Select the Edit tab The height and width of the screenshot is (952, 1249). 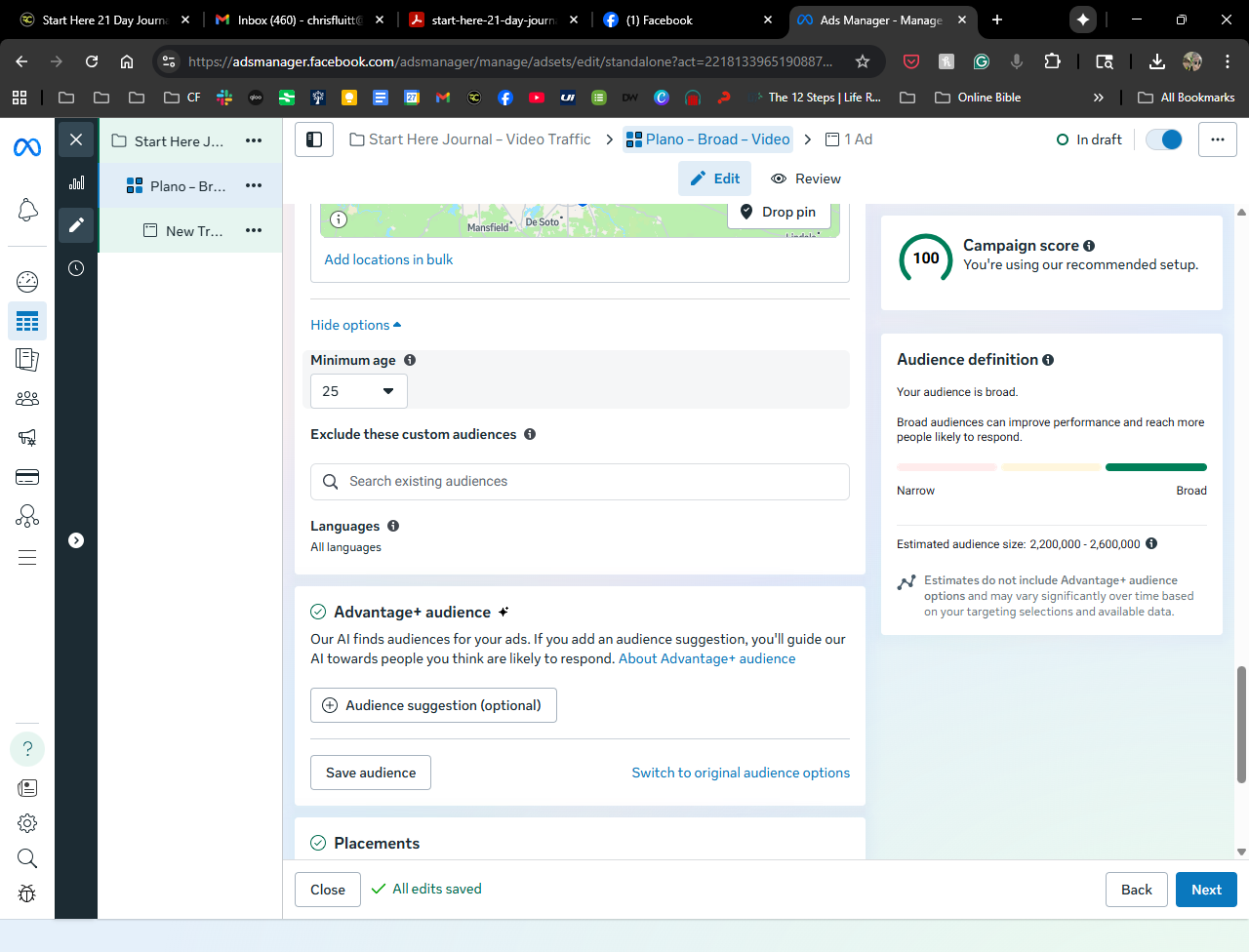715,178
